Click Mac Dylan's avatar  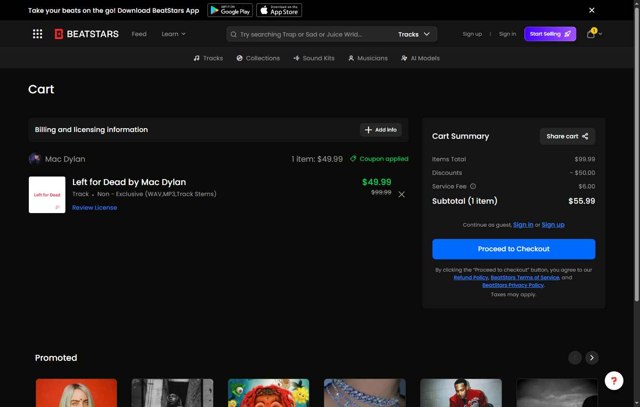35,159
